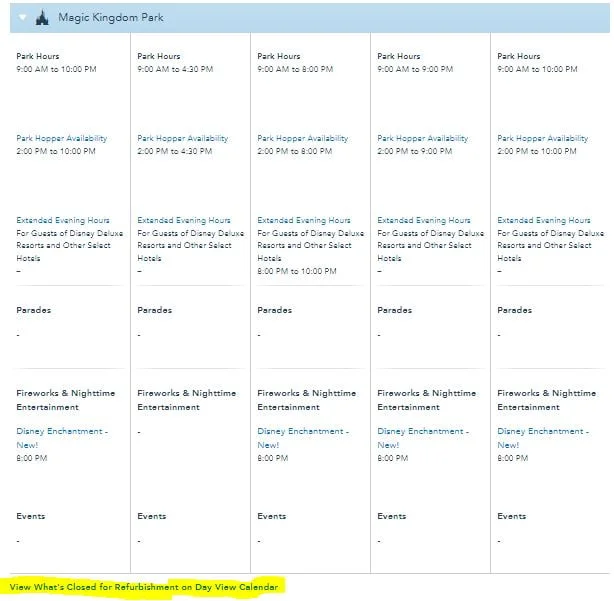Screen dimensions: 614x601
Task: Select the Magic Kingdom Park header title
Action: [x=111, y=18]
